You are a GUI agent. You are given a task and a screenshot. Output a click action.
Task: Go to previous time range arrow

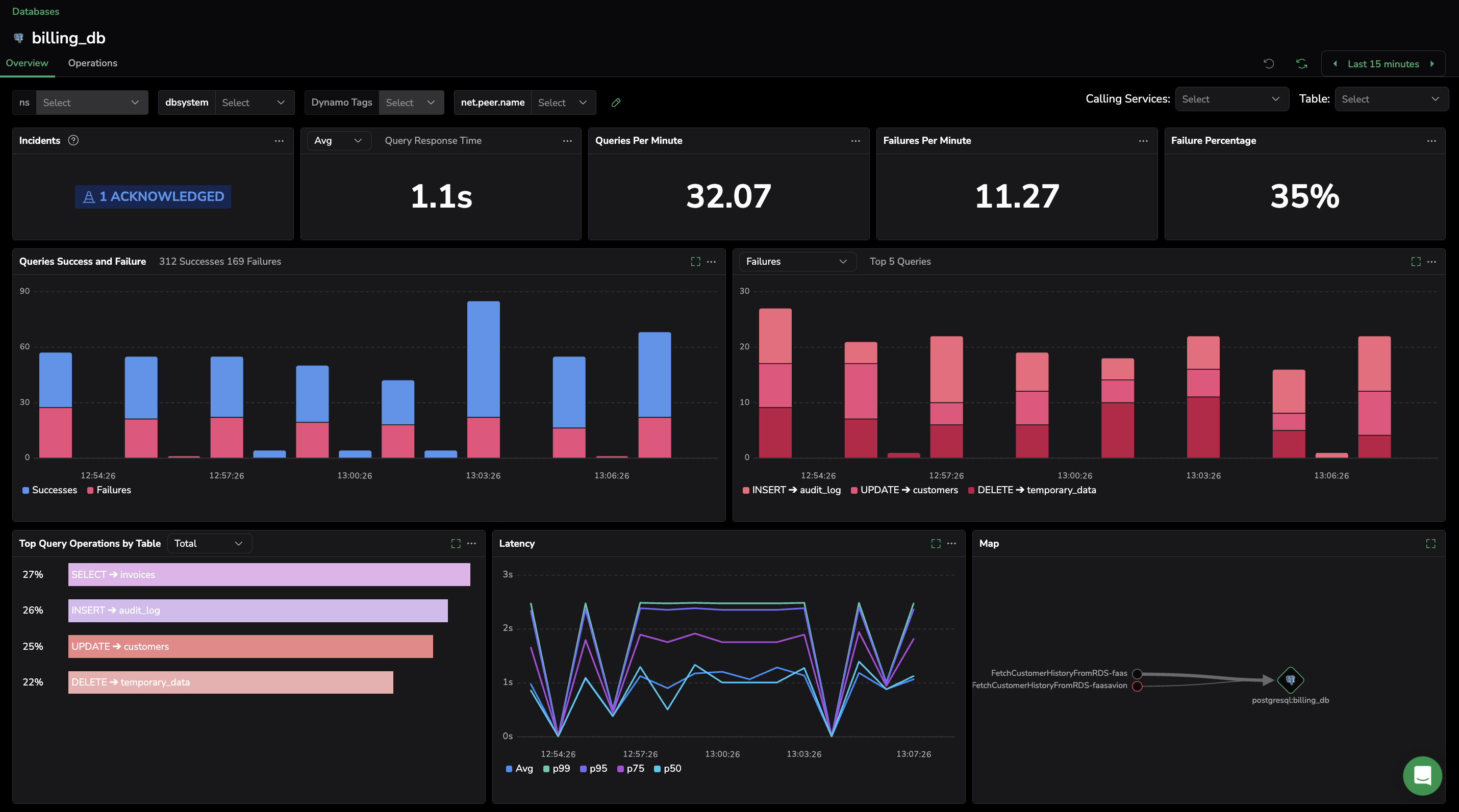(1335, 64)
